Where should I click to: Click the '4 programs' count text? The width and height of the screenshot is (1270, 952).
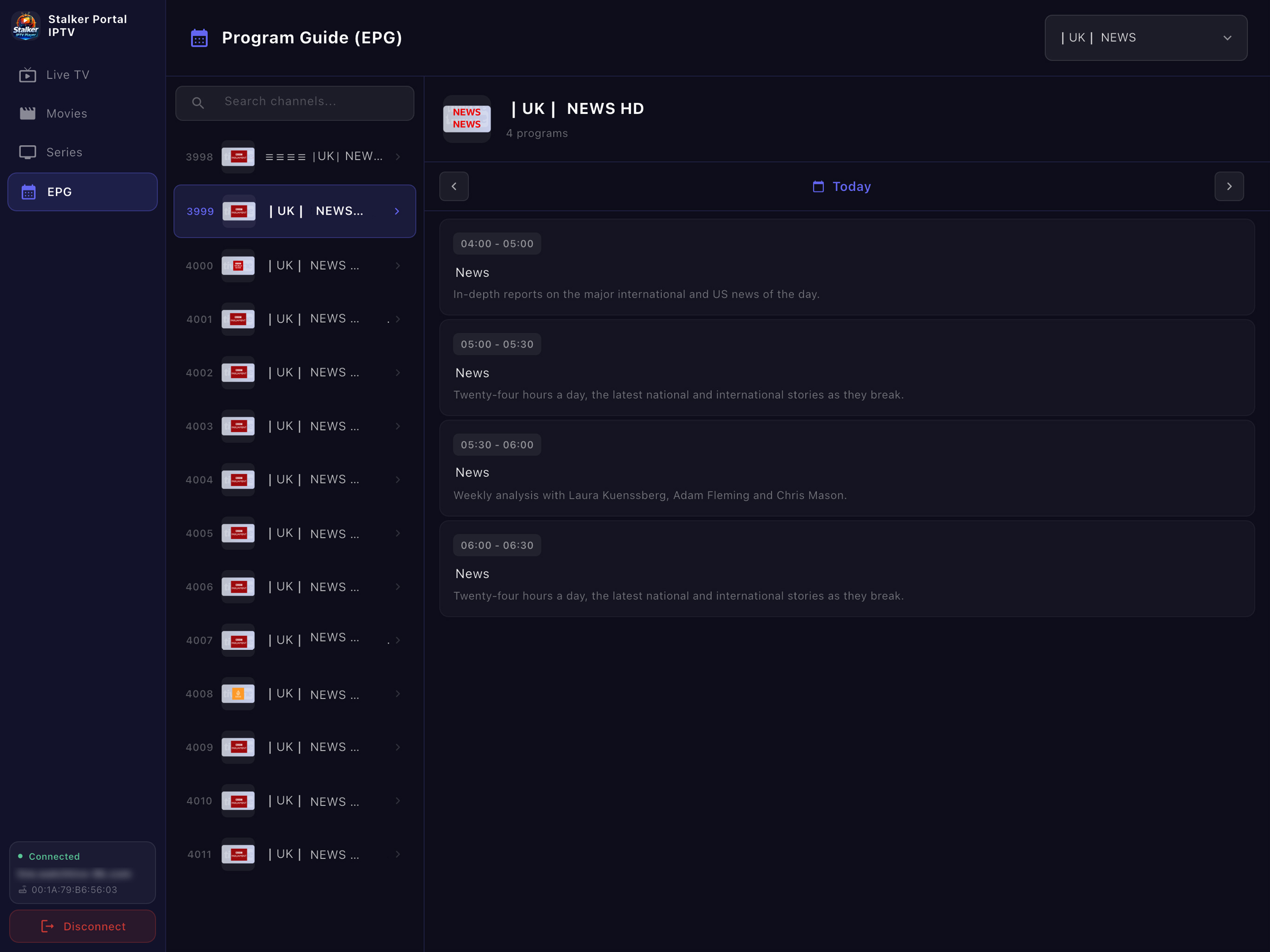537,133
